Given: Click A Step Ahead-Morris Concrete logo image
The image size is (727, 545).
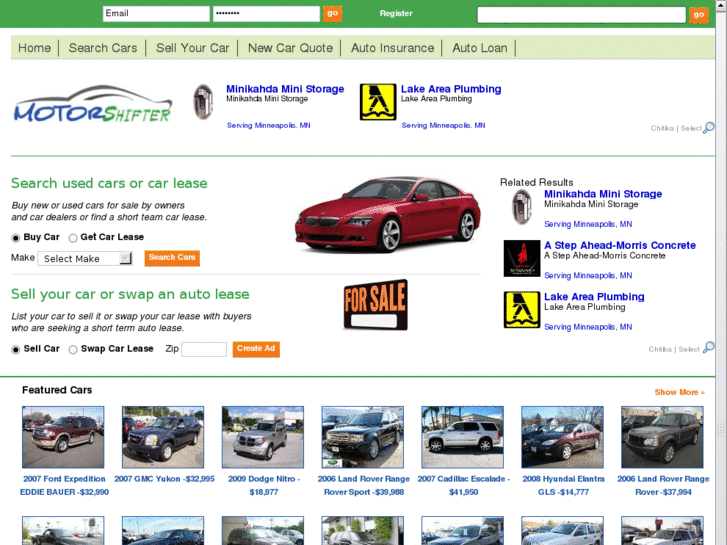Looking at the screenshot, I should click(x=522, y=258).
